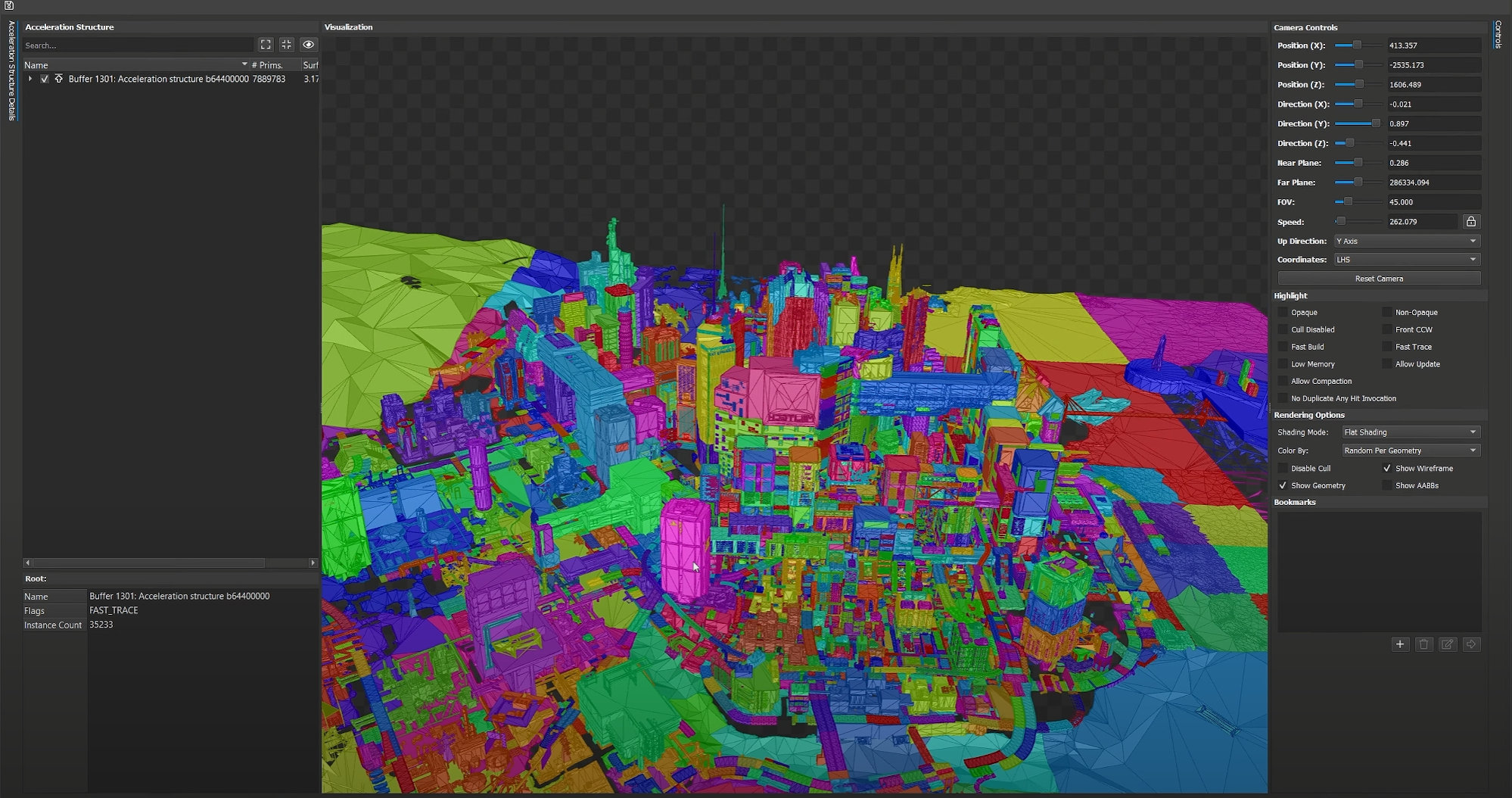Click the left scroll arrow of tree scrollbar
Screen dimensions: 1512x798
28,563
